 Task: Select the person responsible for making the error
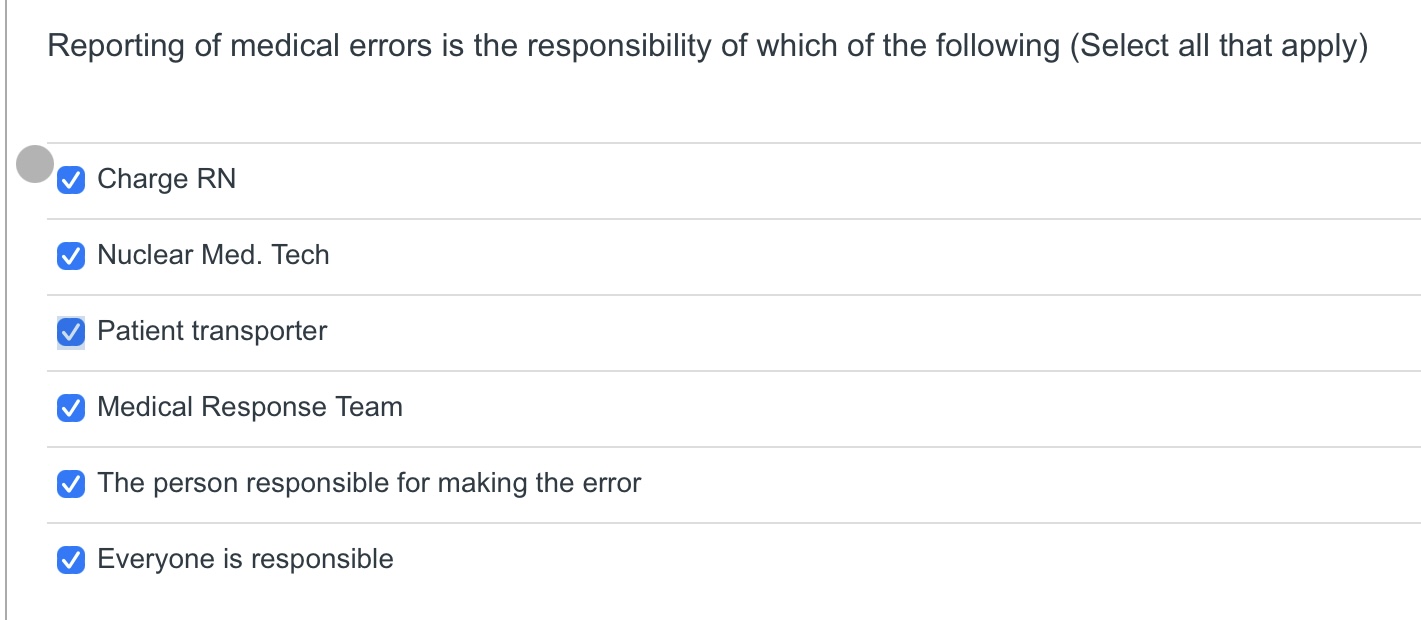368,484
